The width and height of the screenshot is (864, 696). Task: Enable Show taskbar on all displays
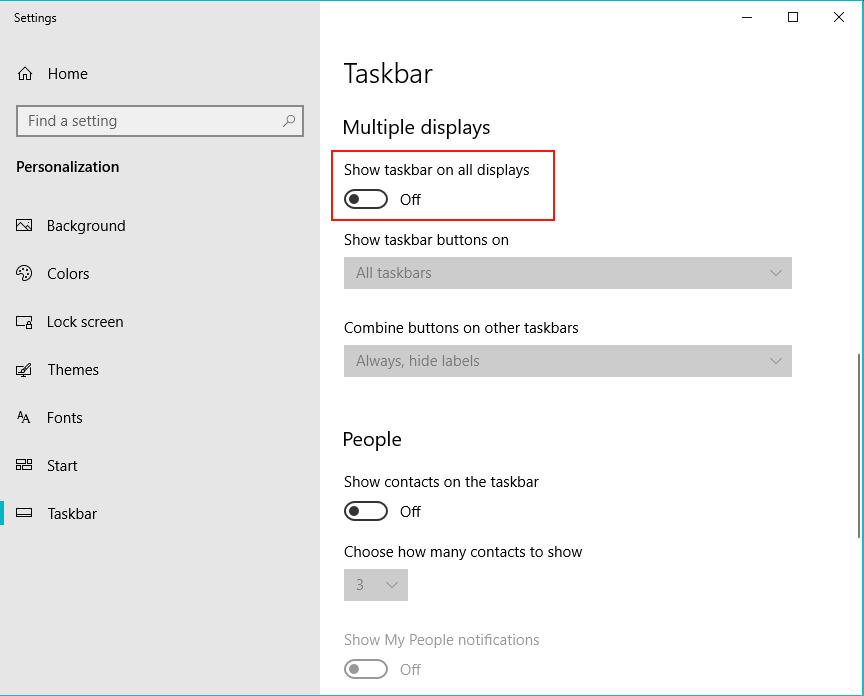365,199
